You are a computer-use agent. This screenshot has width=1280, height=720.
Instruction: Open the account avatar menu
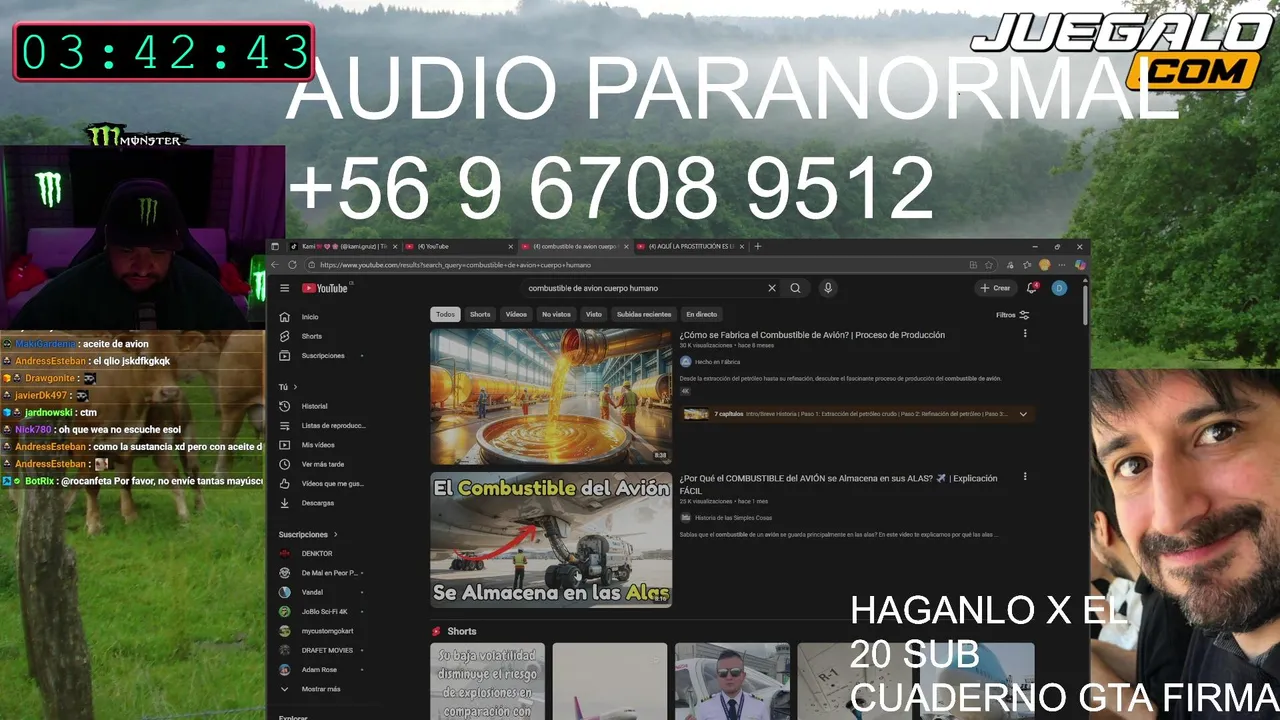coord(1059,288)
